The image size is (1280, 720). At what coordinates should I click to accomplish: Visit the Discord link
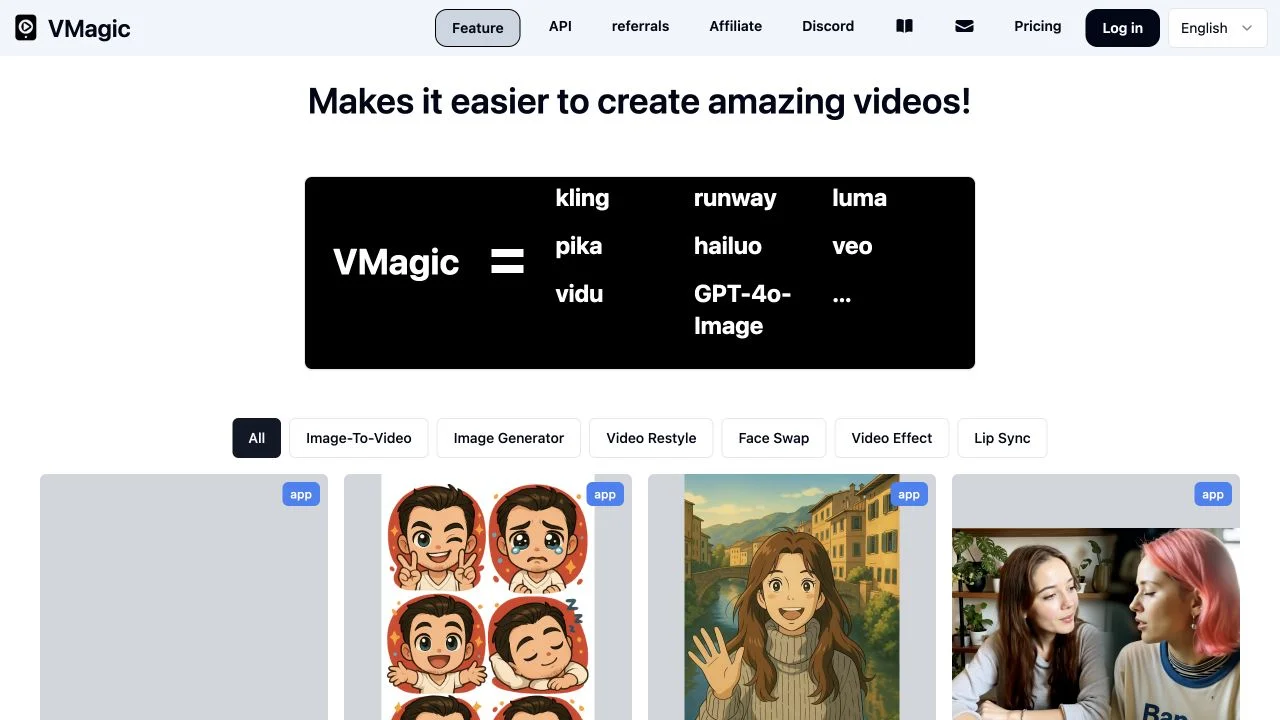tap(828, 26)
